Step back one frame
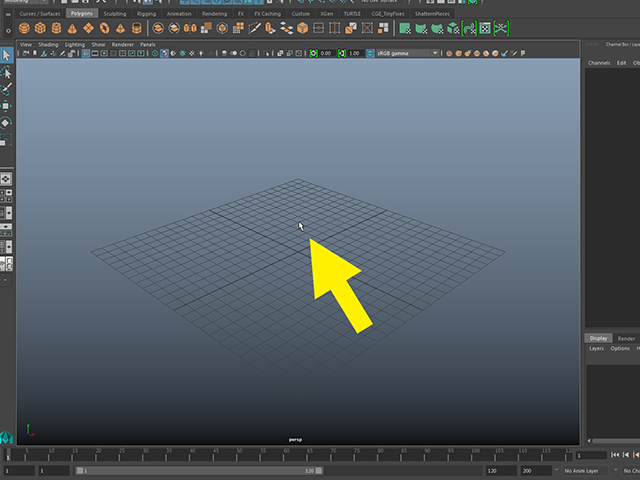 (626, 455)
